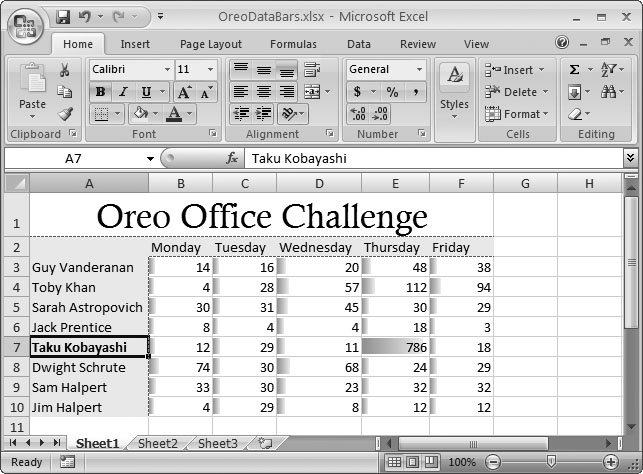Image resolution: width=643 pixels, height=474 pixels.
Task: Click the zoom slider handle
Action: click(551, 461)
